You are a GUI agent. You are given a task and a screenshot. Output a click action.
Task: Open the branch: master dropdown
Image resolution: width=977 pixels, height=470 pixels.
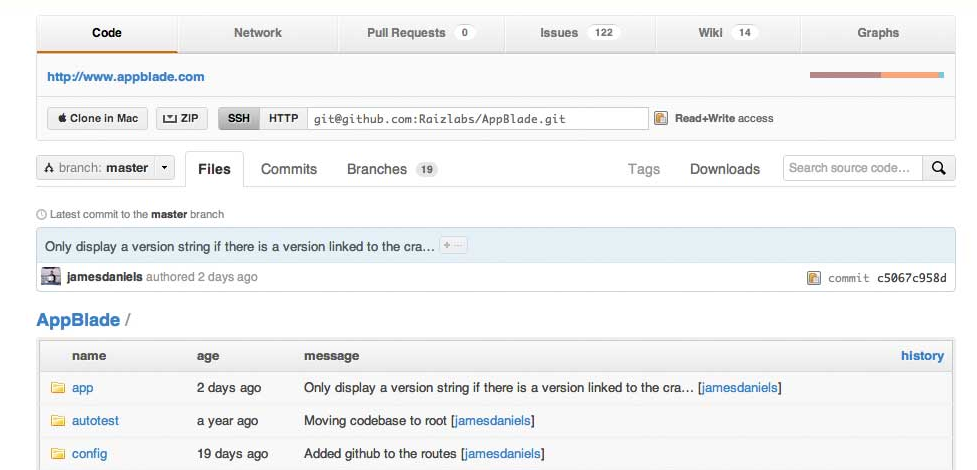(105, 168)
